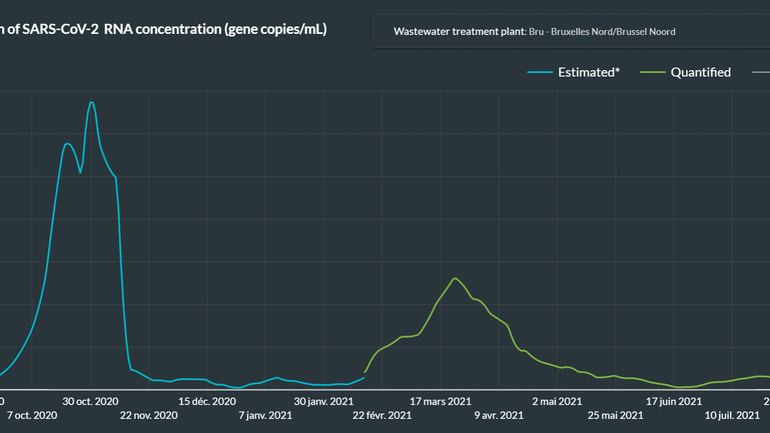Click the 7 janv. 2021 axis label

click(264, 415)
